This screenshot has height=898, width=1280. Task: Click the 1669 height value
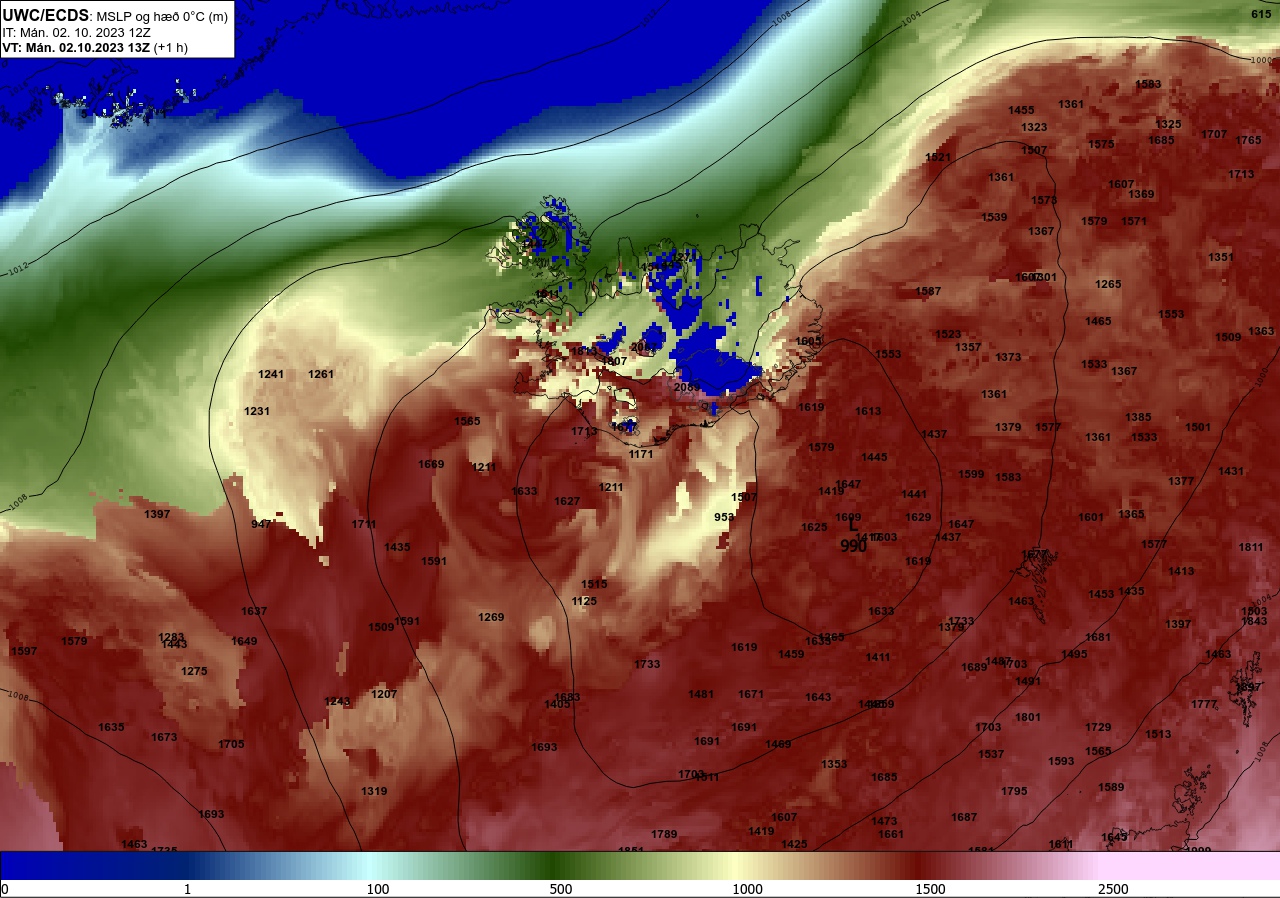(x=431, y=464)
